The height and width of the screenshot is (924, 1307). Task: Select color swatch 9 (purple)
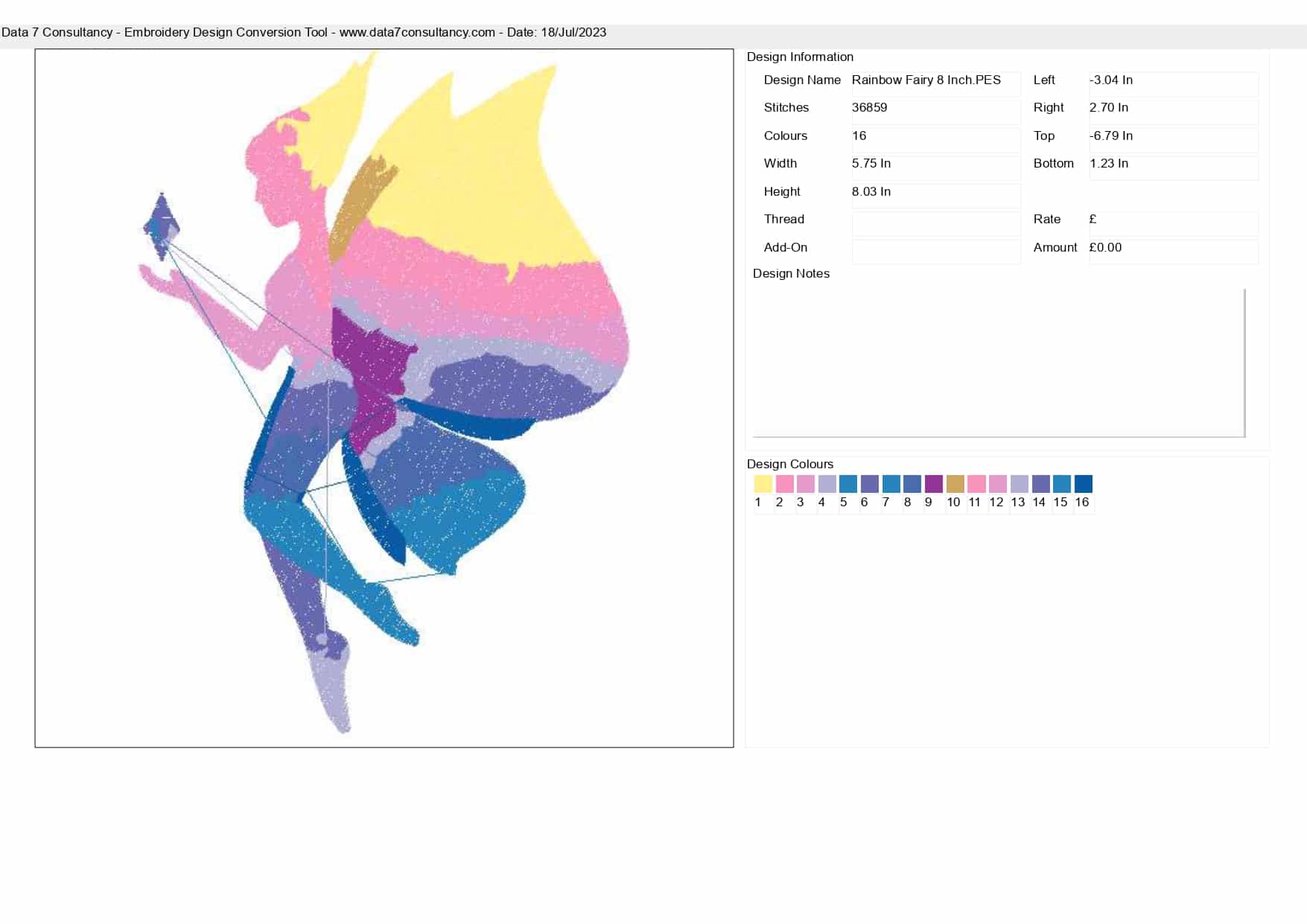coord(933,484)
